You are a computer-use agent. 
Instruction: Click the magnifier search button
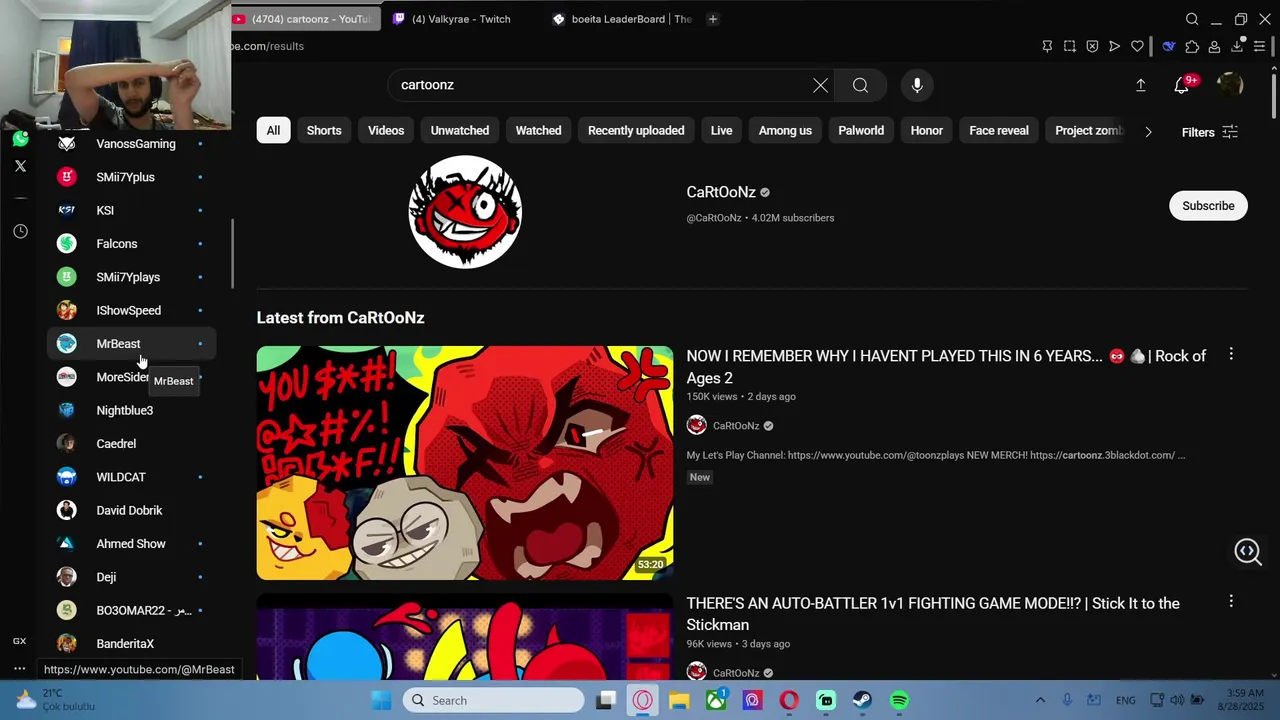pyautogui.click(x=860, y=85)
